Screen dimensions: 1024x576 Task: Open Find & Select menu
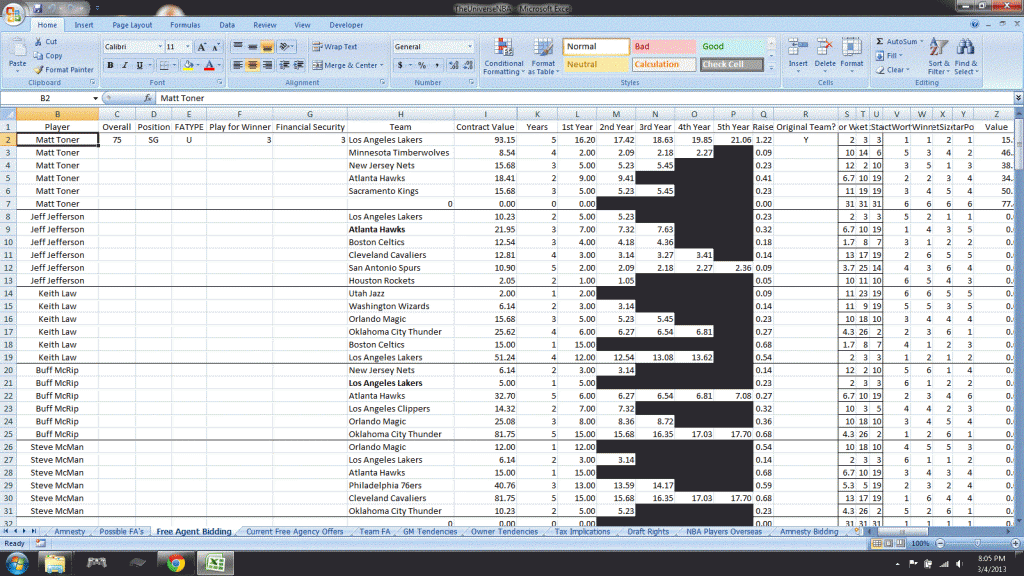[966, 56]
